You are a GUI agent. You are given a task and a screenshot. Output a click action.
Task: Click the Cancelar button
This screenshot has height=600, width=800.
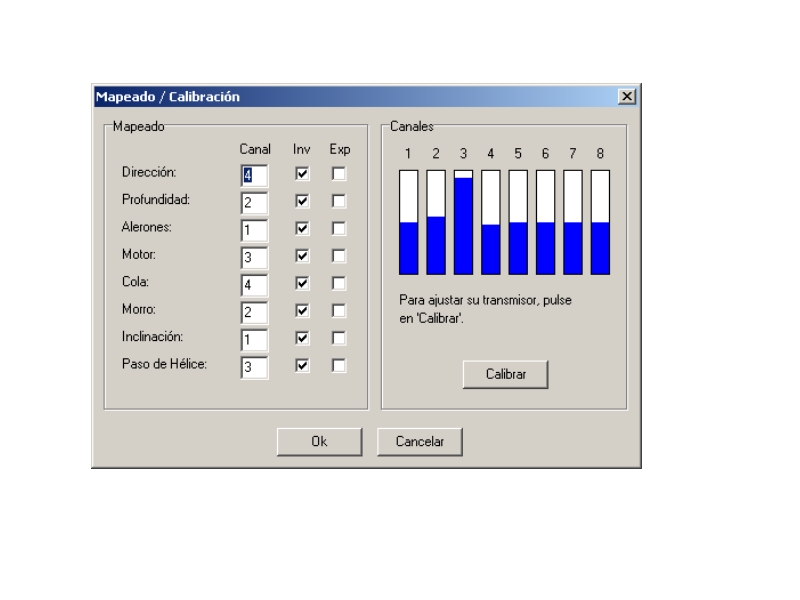[x=419, y=441]
